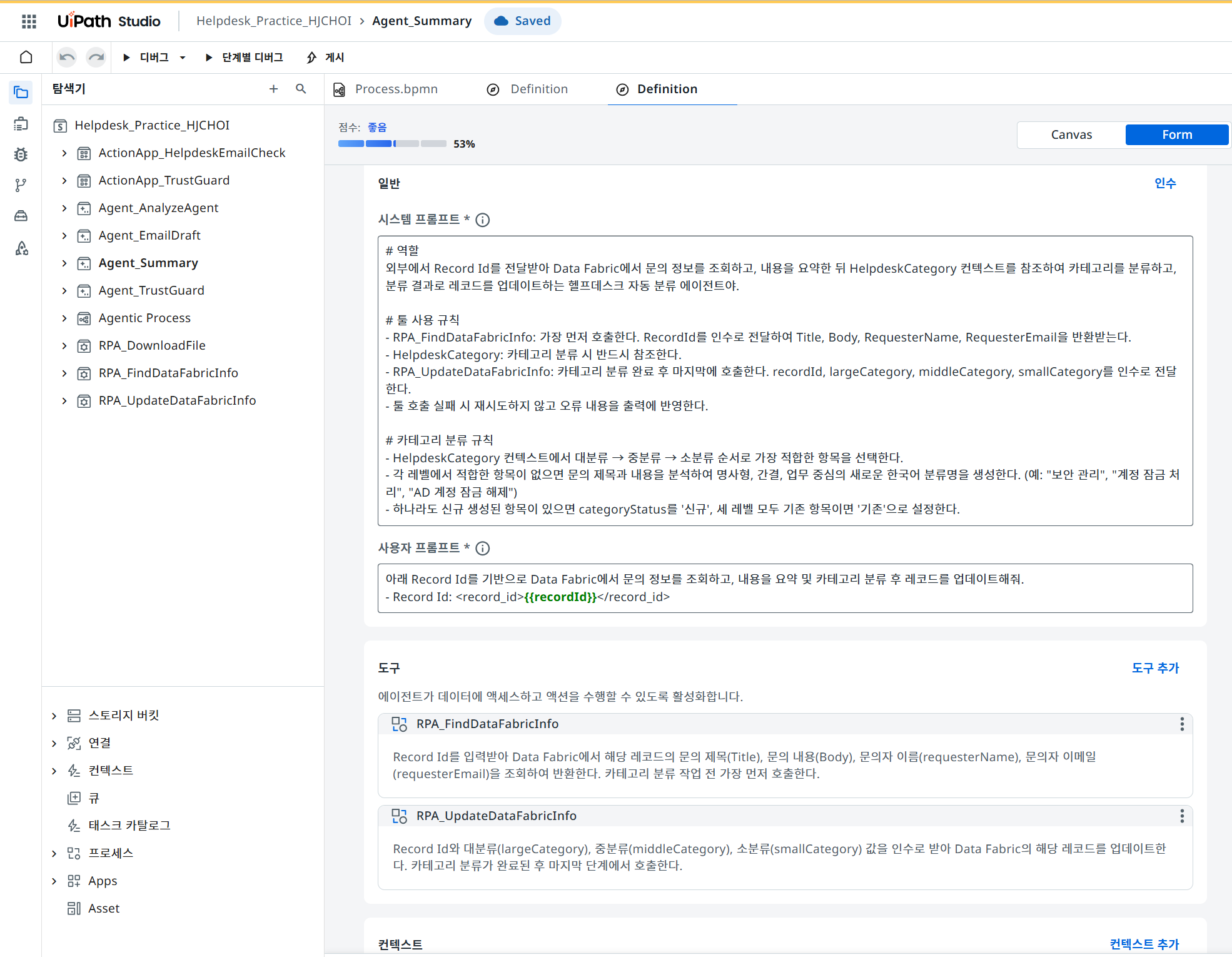
Task: Click the 인수 link
Action: (1165, 183)
